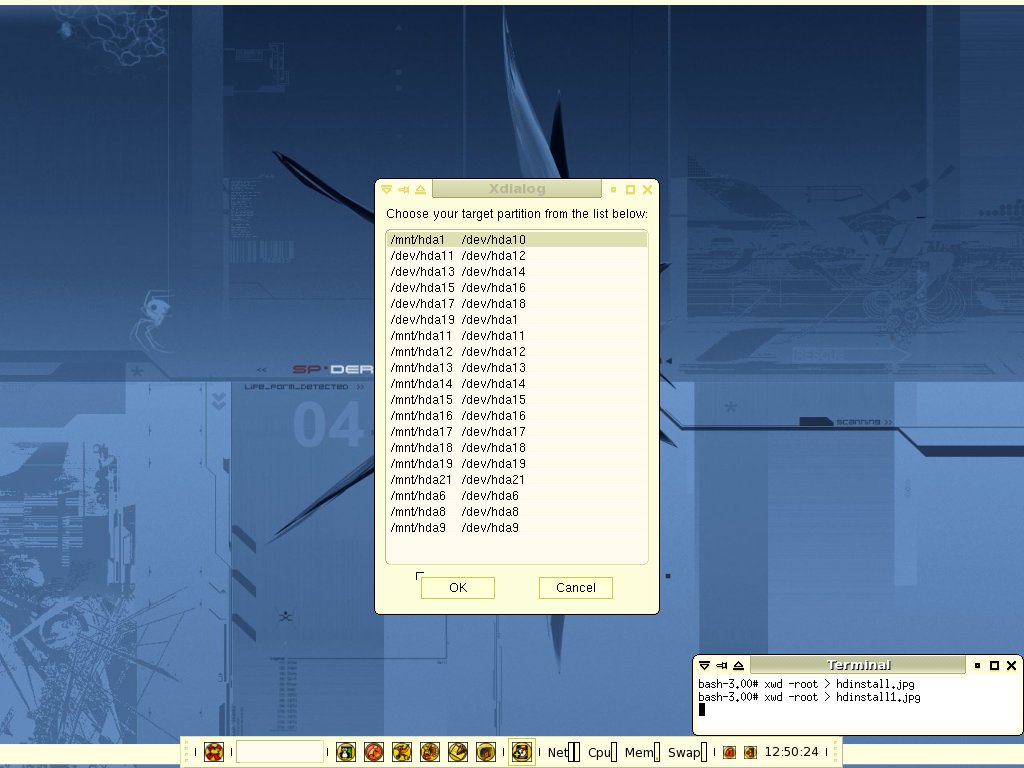Open the taskbar main menu icon before the text box
This screenshot has height=768, width=1024.
(214, 752)
